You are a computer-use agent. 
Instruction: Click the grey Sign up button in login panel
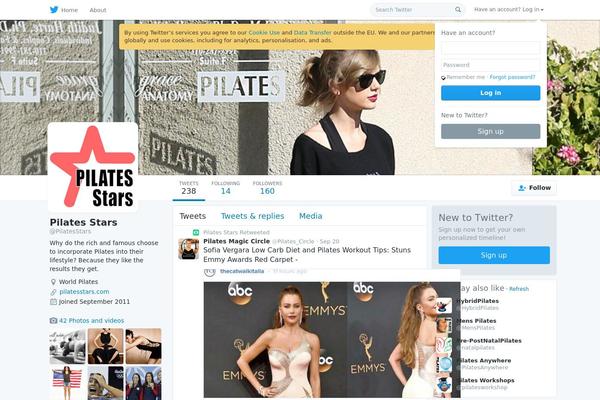pos(491,131)
